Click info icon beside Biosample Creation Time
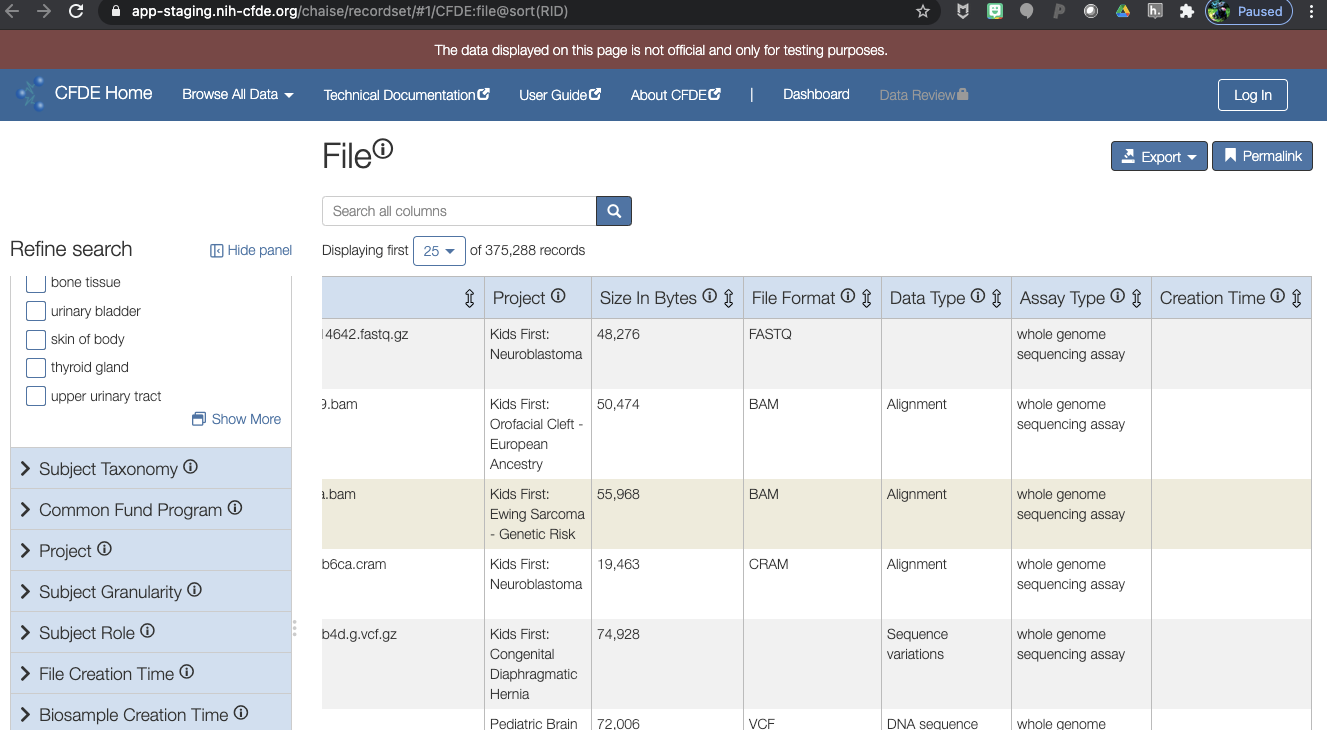 click(x=241, y=713)
